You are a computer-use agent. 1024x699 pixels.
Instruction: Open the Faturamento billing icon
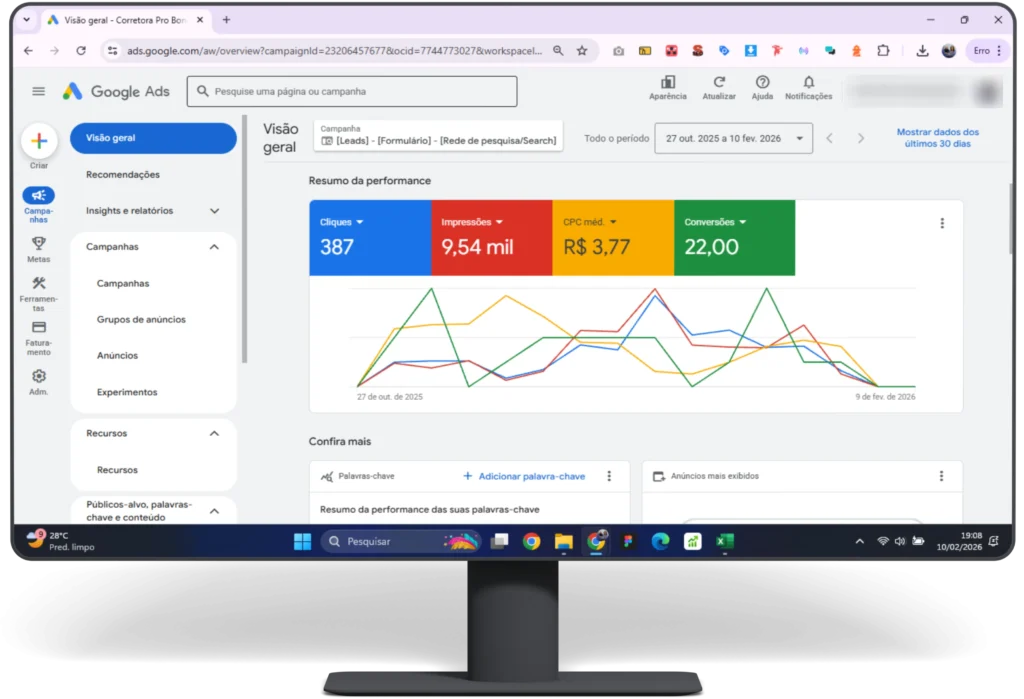[39, 328]
